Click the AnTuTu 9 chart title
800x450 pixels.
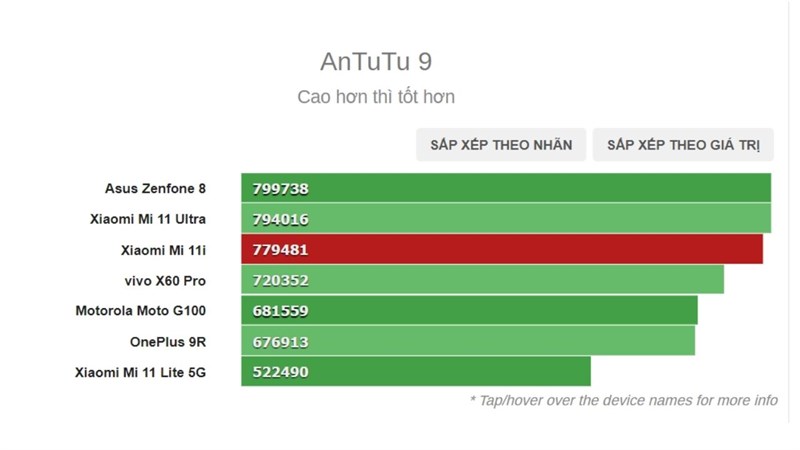pos(376,62)
